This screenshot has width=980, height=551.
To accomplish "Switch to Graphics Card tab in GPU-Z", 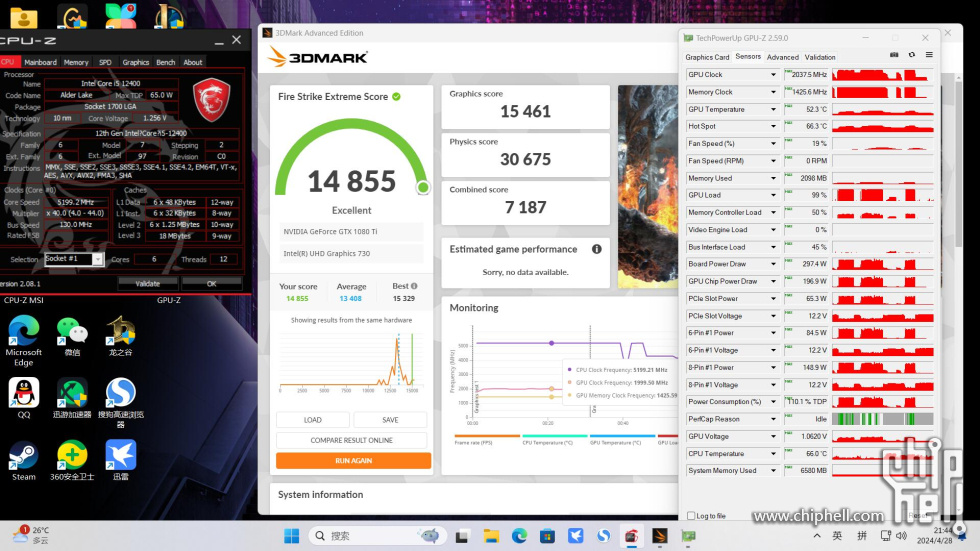I will point(707,57).
